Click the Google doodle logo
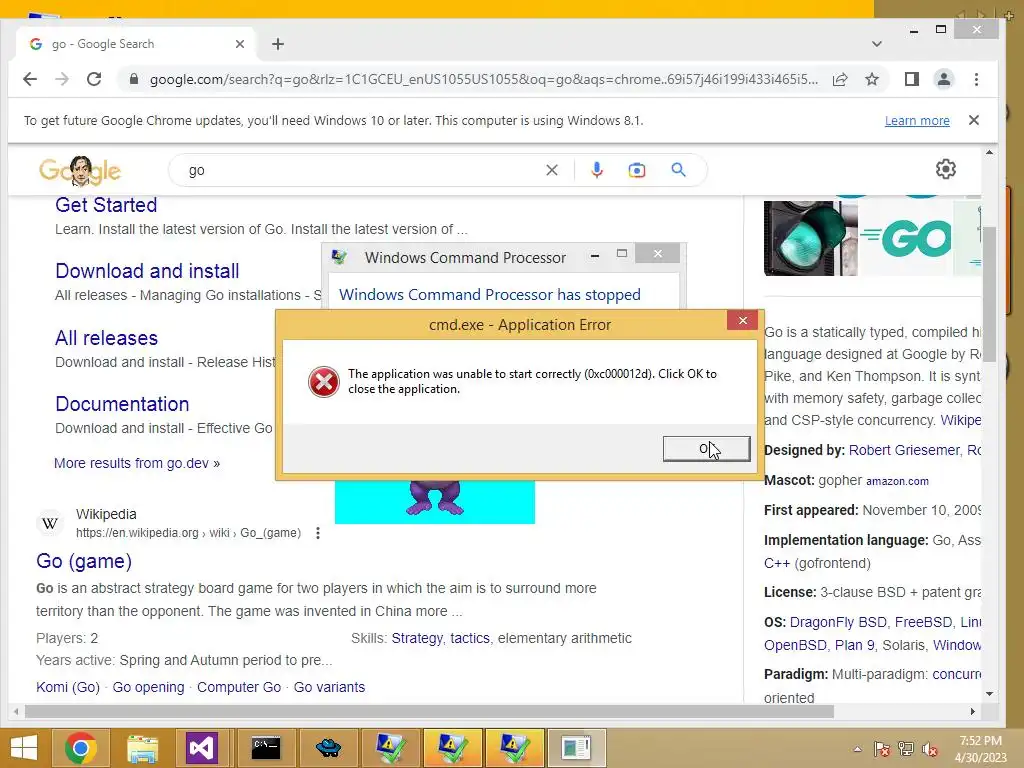The width and height of the screenshot is (1024, 768). [80, 170]
